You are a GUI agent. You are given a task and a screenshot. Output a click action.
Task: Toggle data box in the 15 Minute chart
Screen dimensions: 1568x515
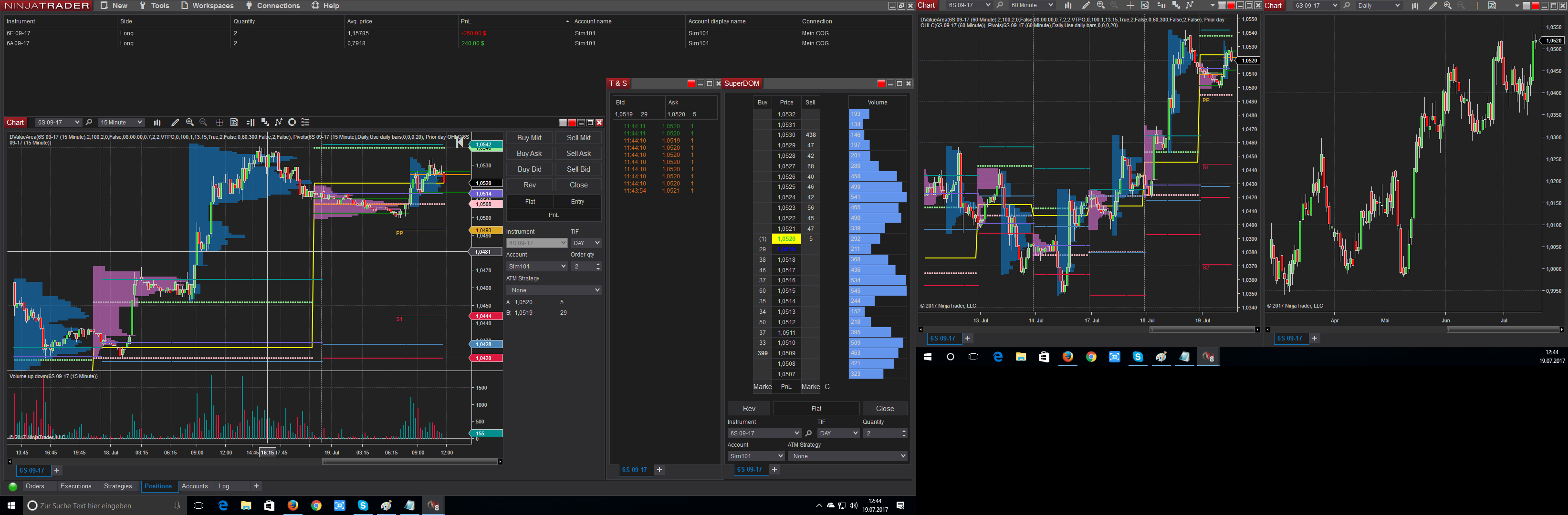coord(234,122)
